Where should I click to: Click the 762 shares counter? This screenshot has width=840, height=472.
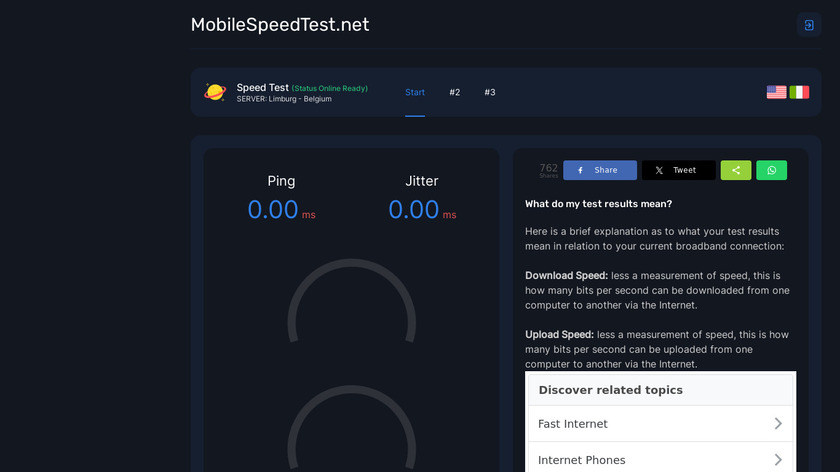click(x=548, y=170)
